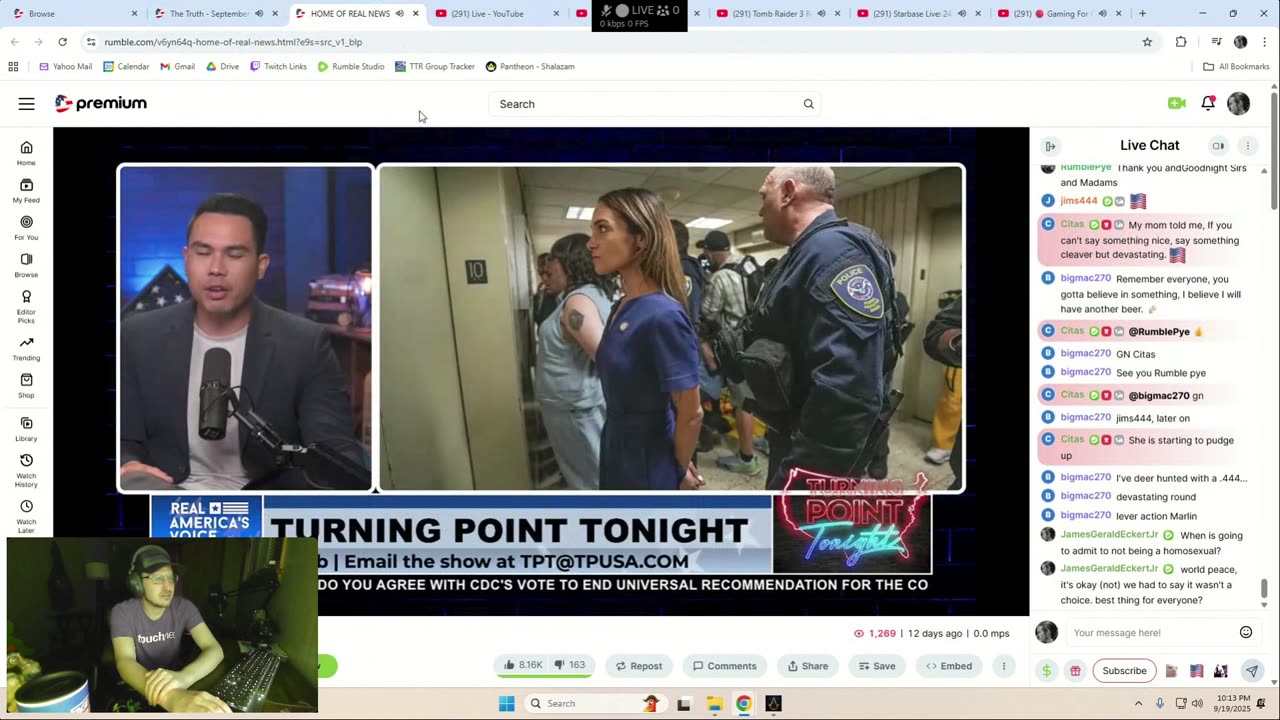The width and height of the screenshot is (1280, 720).
Task: Close the HOME OF REAL NEWS tab
Action: click(x=415, y=14)
